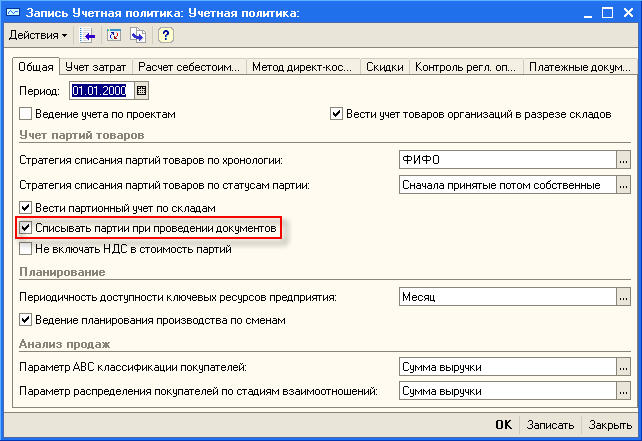Toggle Не включать НДС в стоимость партий
Viewport: 642px width, 441px height.
[x=26, y=249]
